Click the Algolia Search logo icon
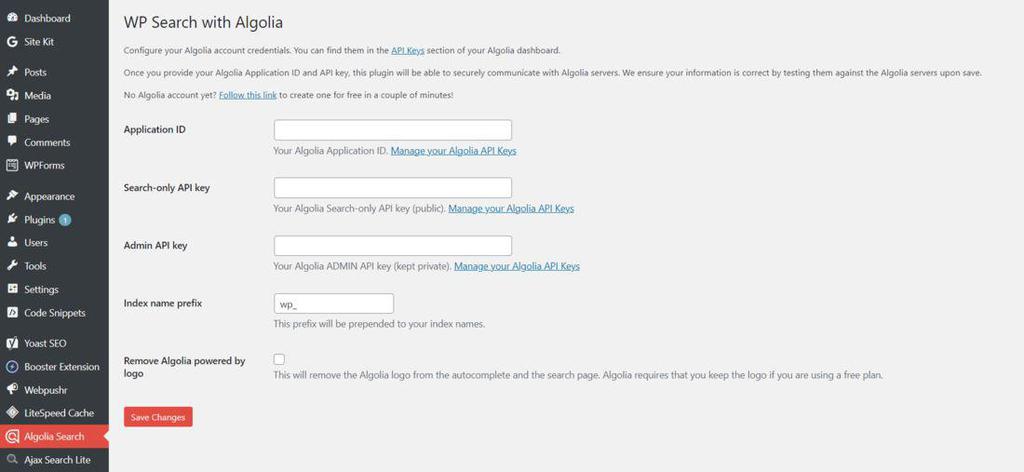This screenshot has width=1024, height=472. (x=12, y=436)
